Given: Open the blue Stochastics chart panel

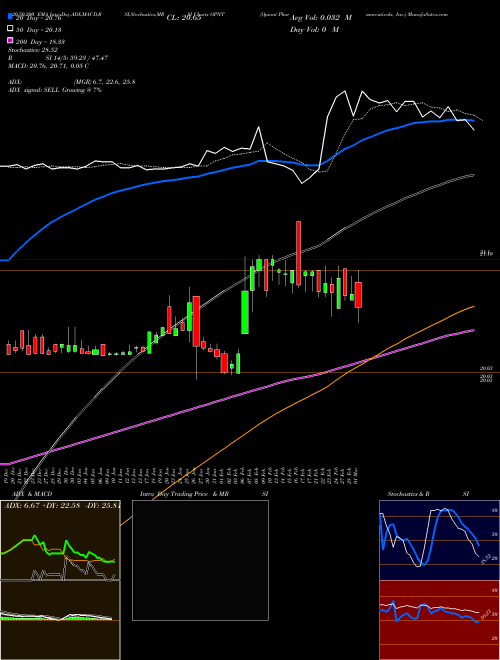Looking at the screenshot, I should [x=439, y=540].
